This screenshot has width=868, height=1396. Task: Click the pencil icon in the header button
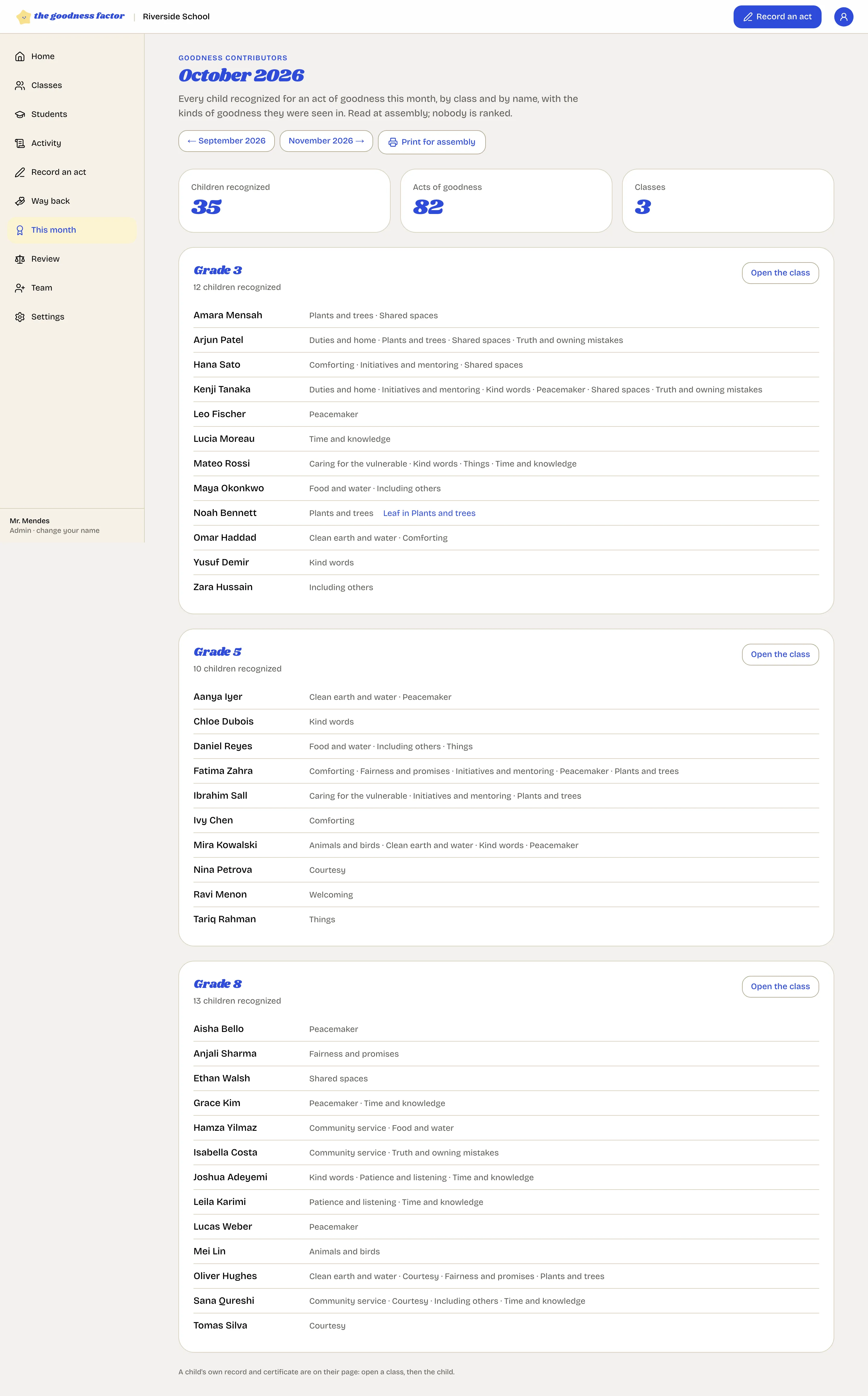(x=747, y=17)
